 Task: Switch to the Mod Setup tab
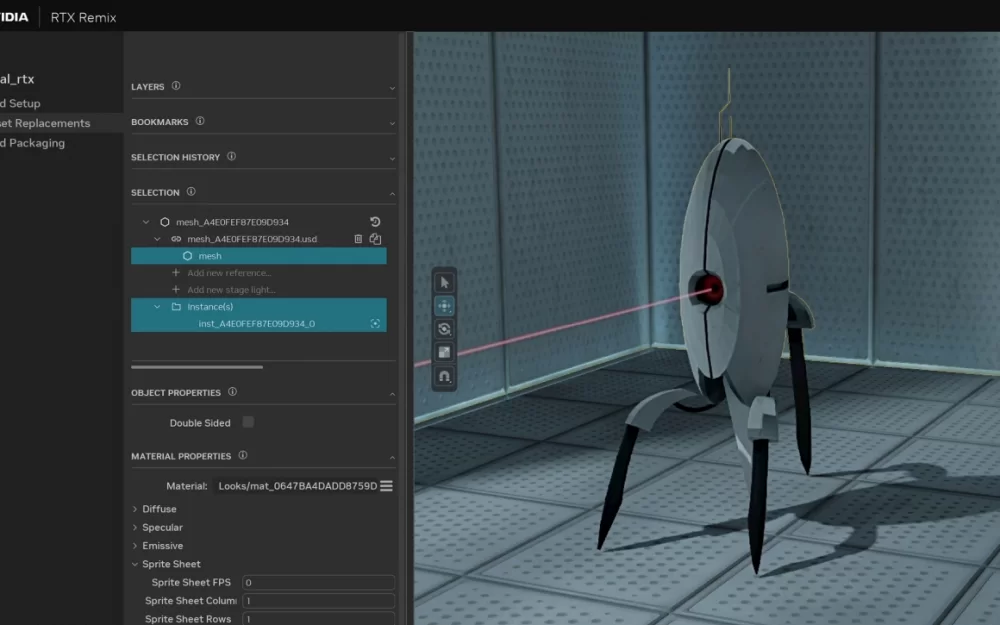tap(22, 103)
